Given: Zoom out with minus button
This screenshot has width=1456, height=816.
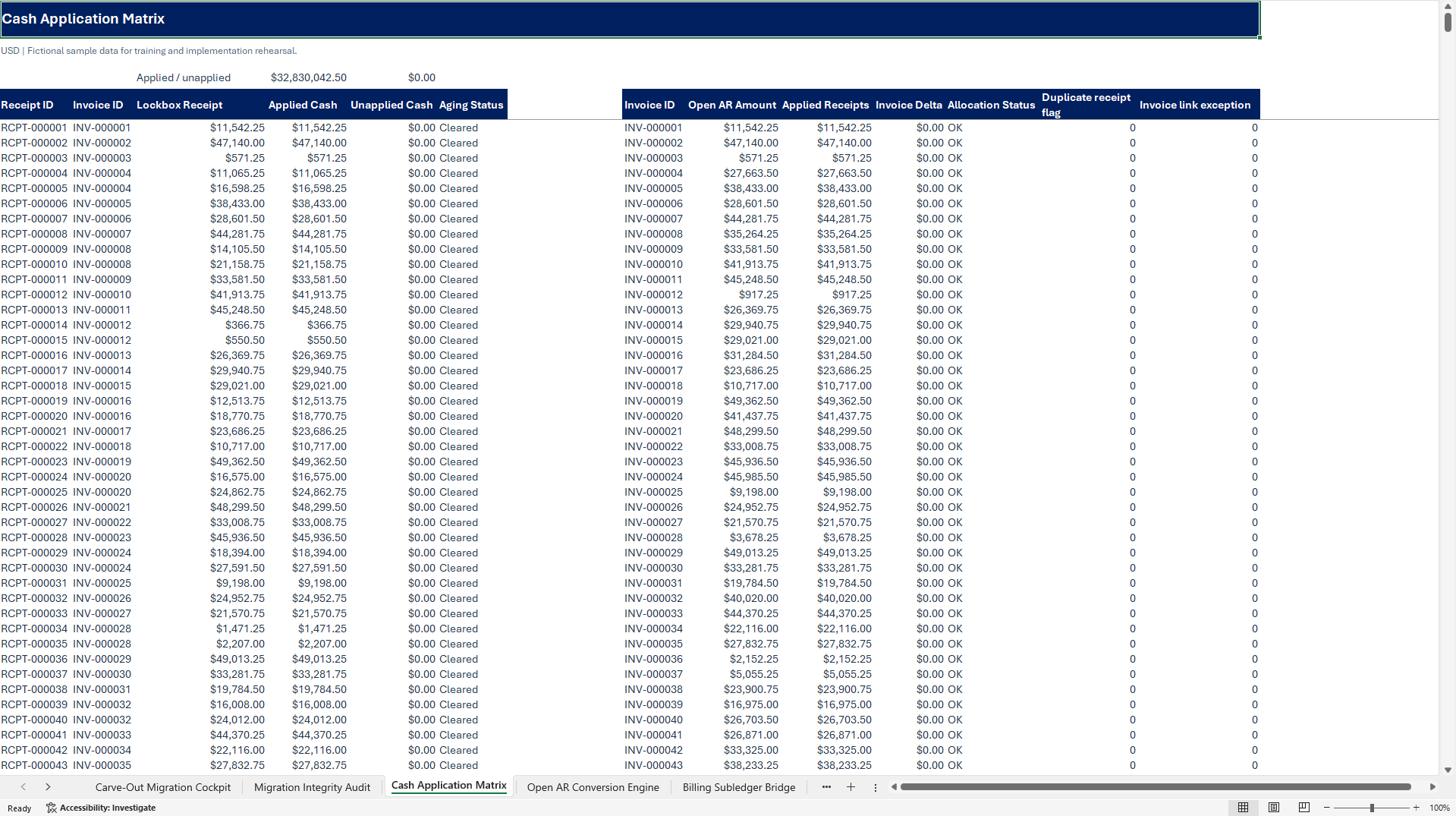Looking at the screenshot, I should tap(1326, 808).
